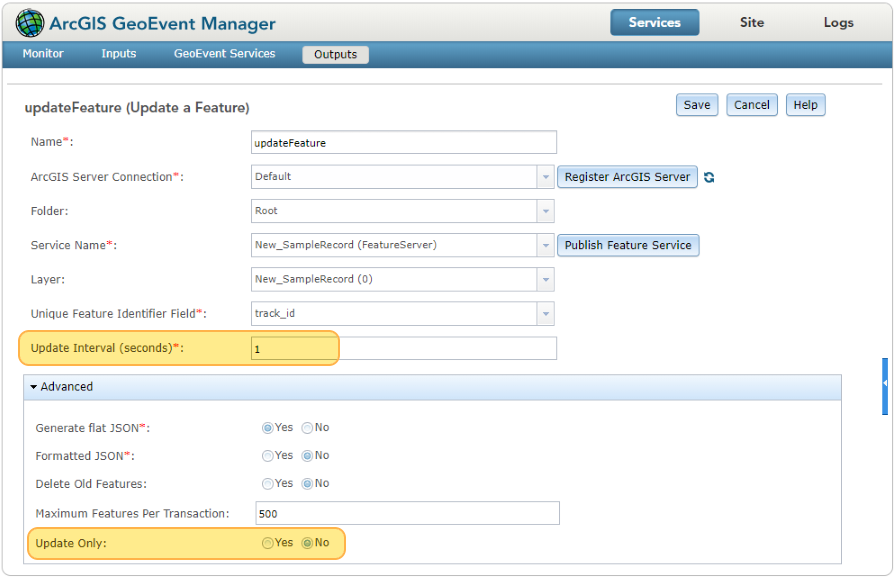Click the ArcGIS GeoEvent Manager globe logo

pyautogui.click(x=30, y=23)
